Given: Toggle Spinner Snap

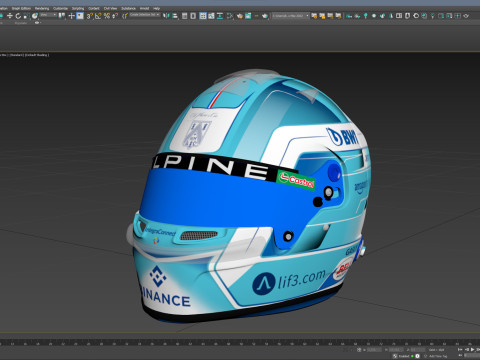Looking at the screenshot, I should pos(115,16).
